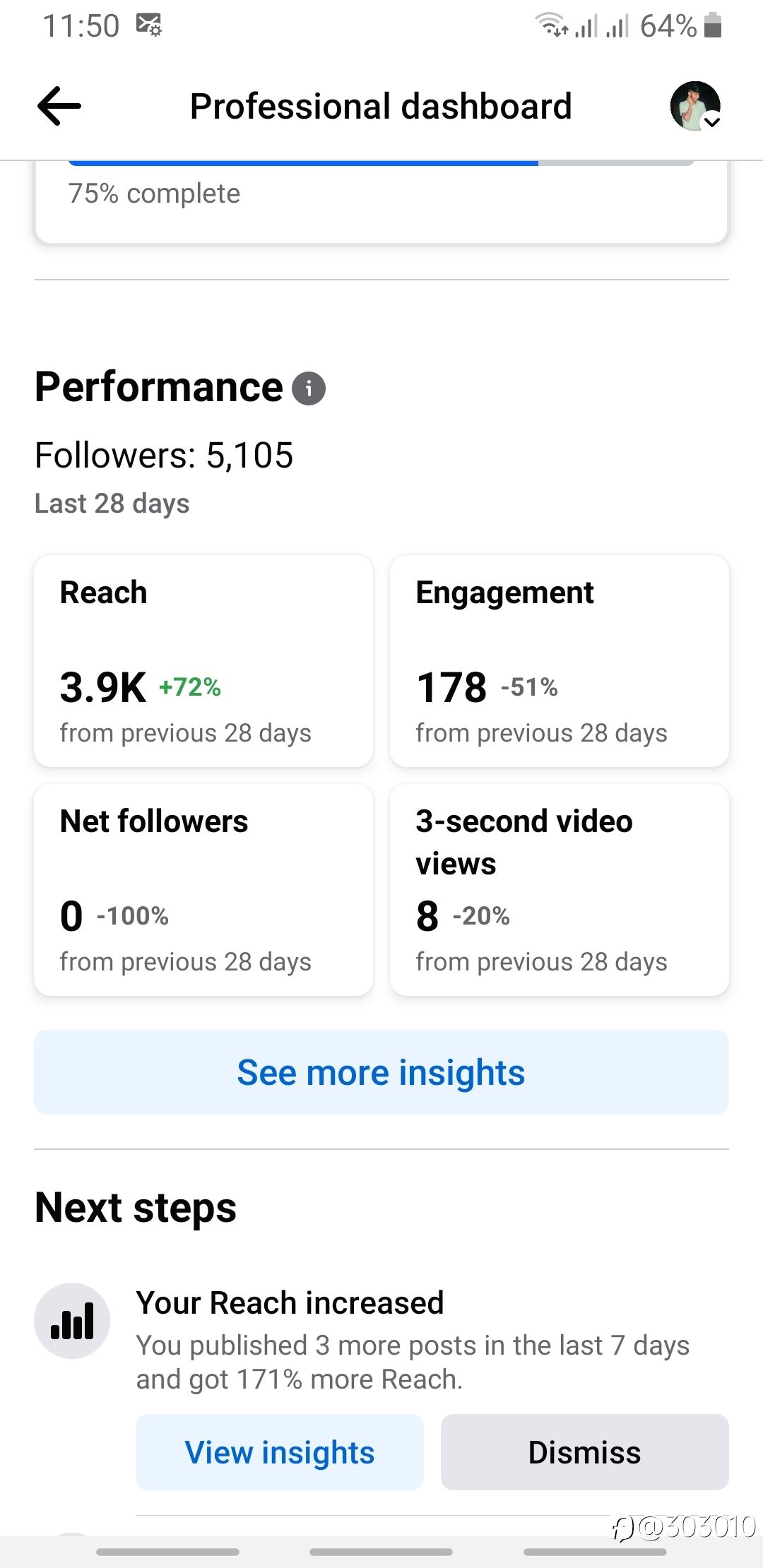Image resolution: width=763 pixels, height=1568 pixels.
Task: Tap the Performance info icon
Action: coord(309,388)
